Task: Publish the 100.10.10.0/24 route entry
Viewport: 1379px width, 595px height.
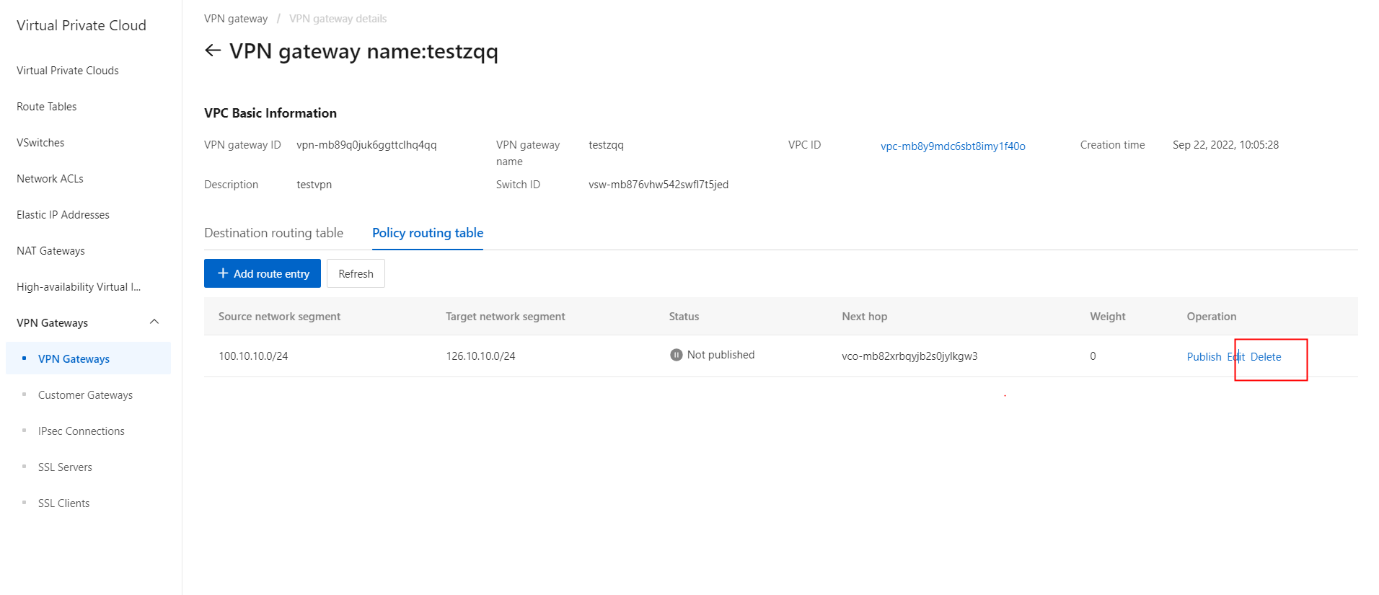Action: point(1203,357)
